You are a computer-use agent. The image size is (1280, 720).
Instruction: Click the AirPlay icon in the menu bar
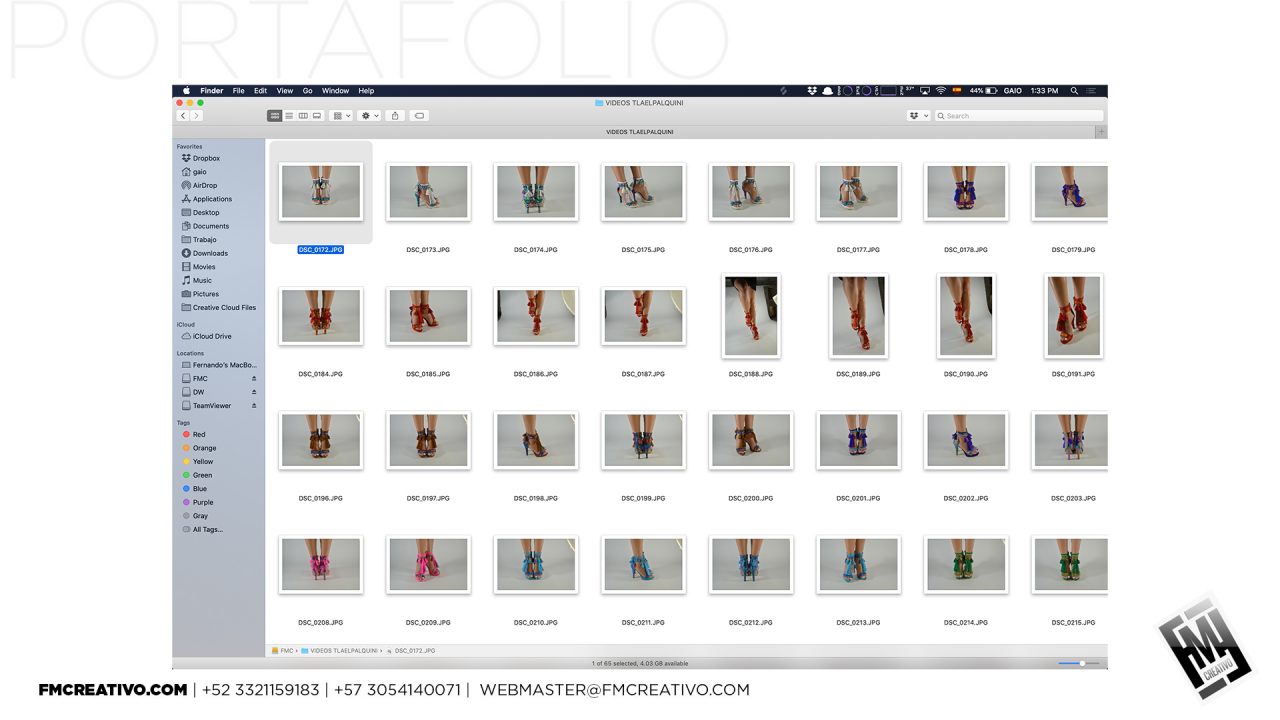click(925, 91)
